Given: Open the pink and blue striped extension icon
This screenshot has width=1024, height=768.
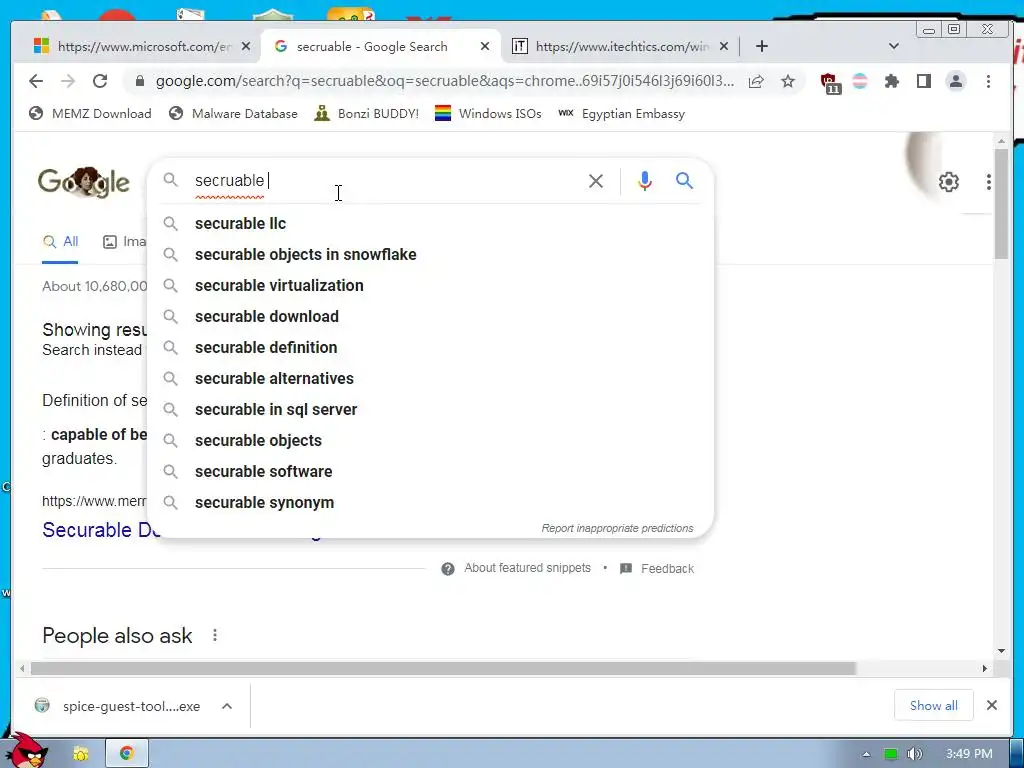Looking at the screenshot, I should click(x=860, y=81).
